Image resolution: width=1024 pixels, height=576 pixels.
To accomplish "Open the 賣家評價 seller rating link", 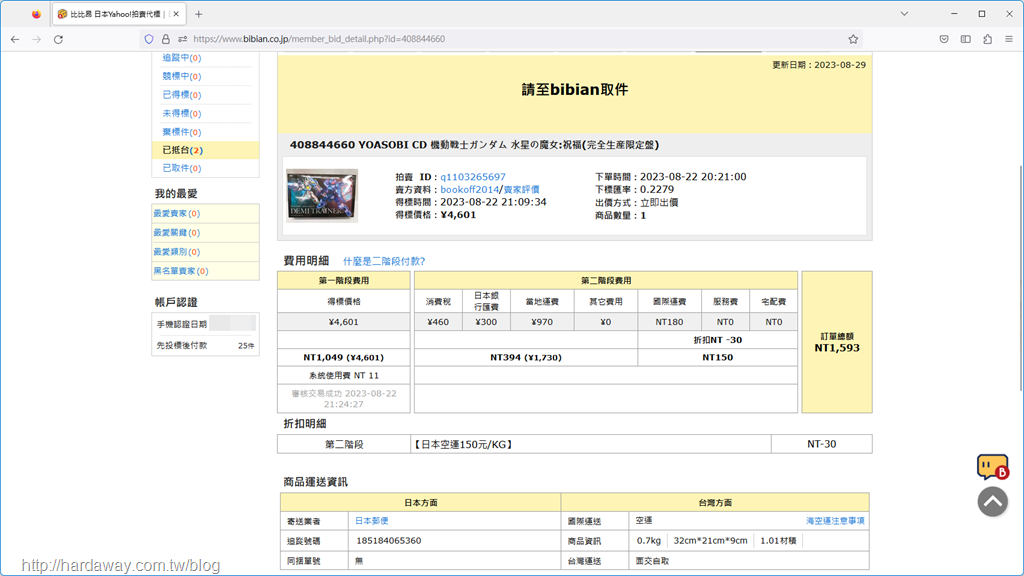I will [x=521, y=189].
